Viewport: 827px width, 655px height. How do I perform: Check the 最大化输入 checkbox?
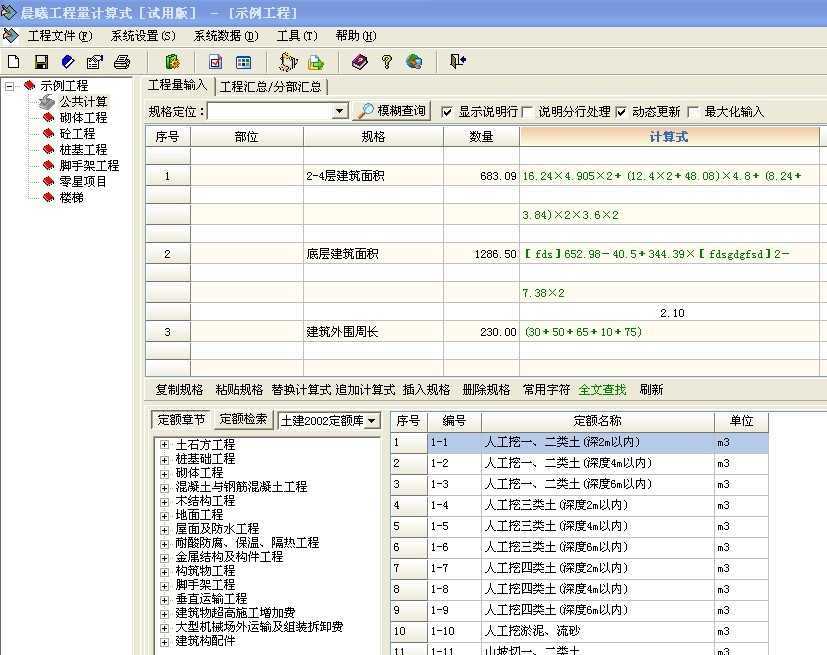(x=694, y=112)
